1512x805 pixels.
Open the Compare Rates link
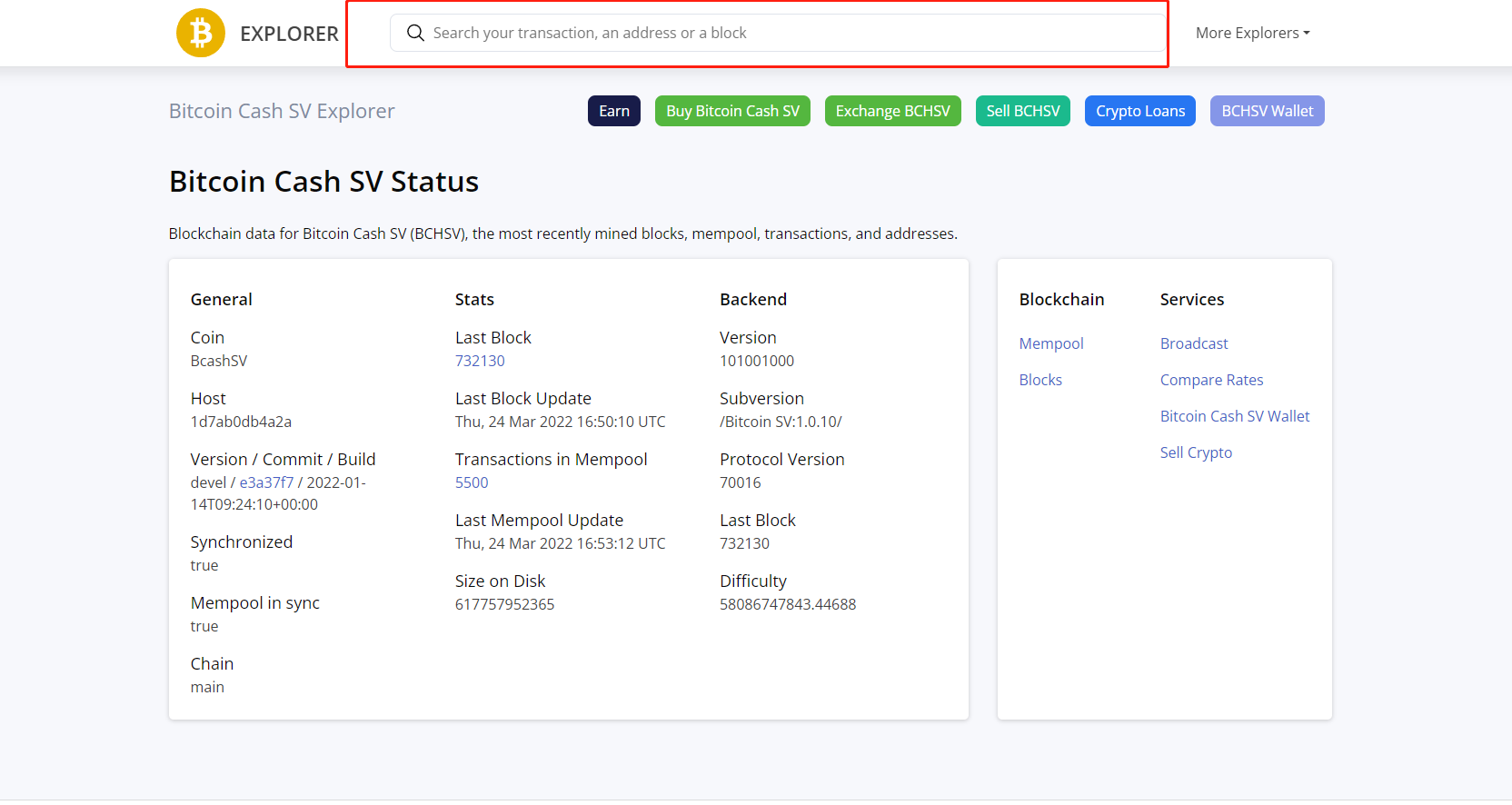[1211, 380]
